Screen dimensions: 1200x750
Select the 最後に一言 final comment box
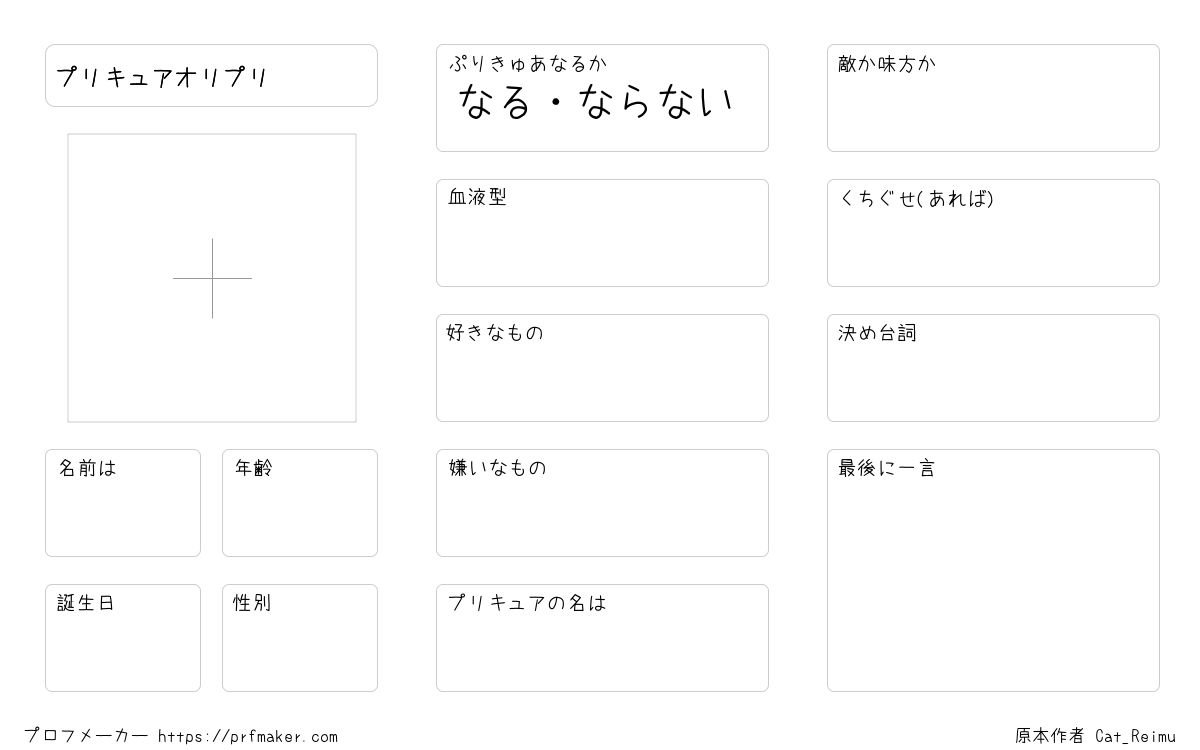tap(993, 570)
